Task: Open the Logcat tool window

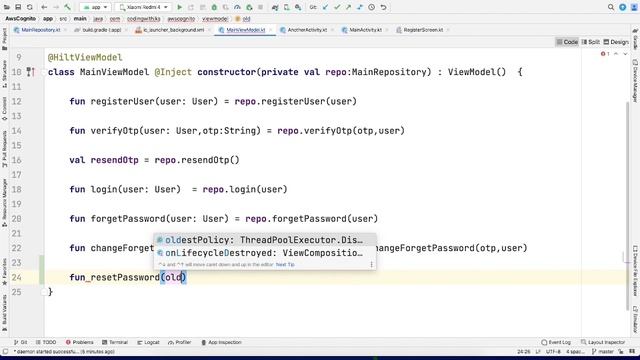Action: tap(148, 342)
